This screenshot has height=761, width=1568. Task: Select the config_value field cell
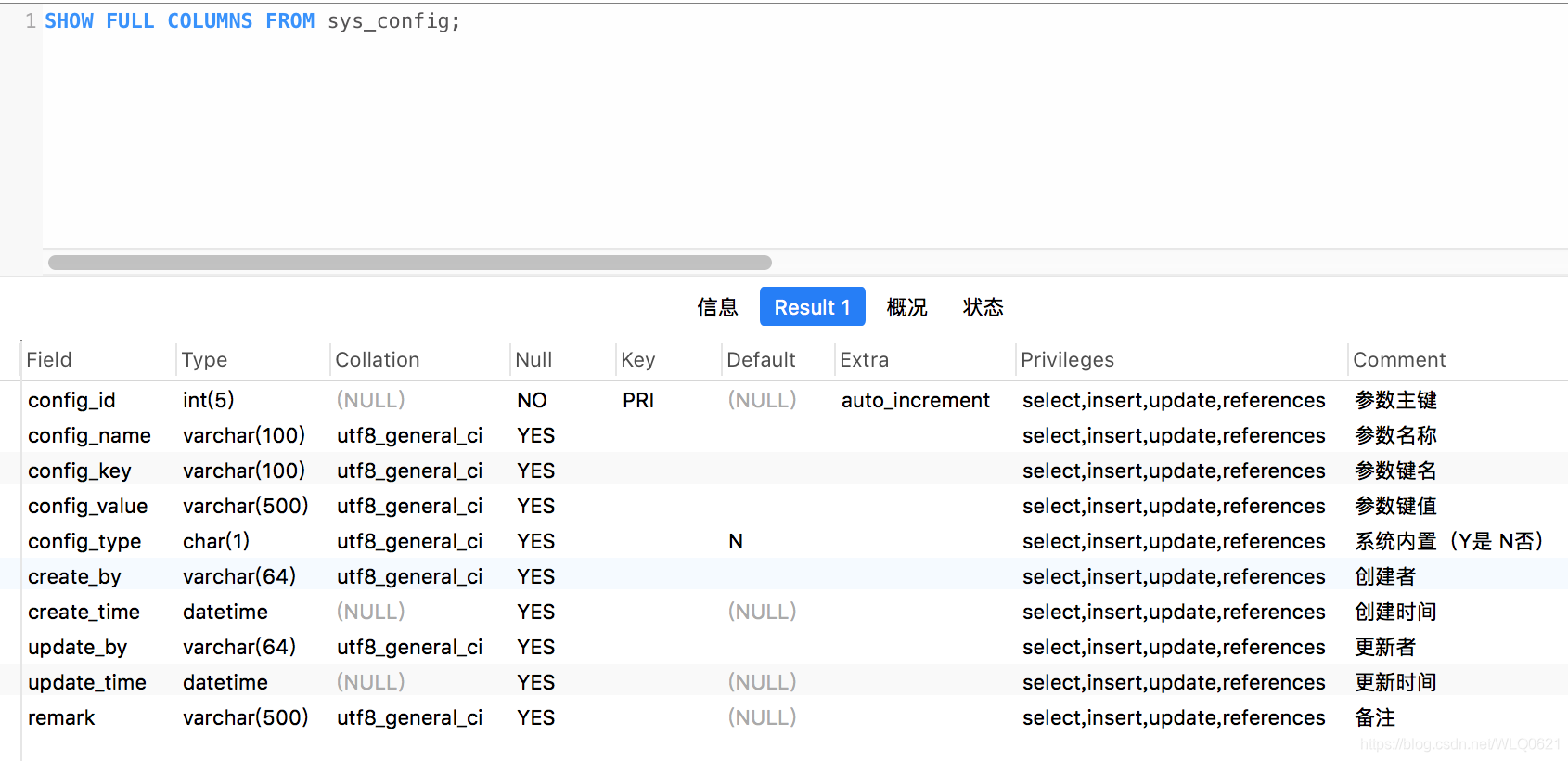pyautogui.click(x=88, y=506)
